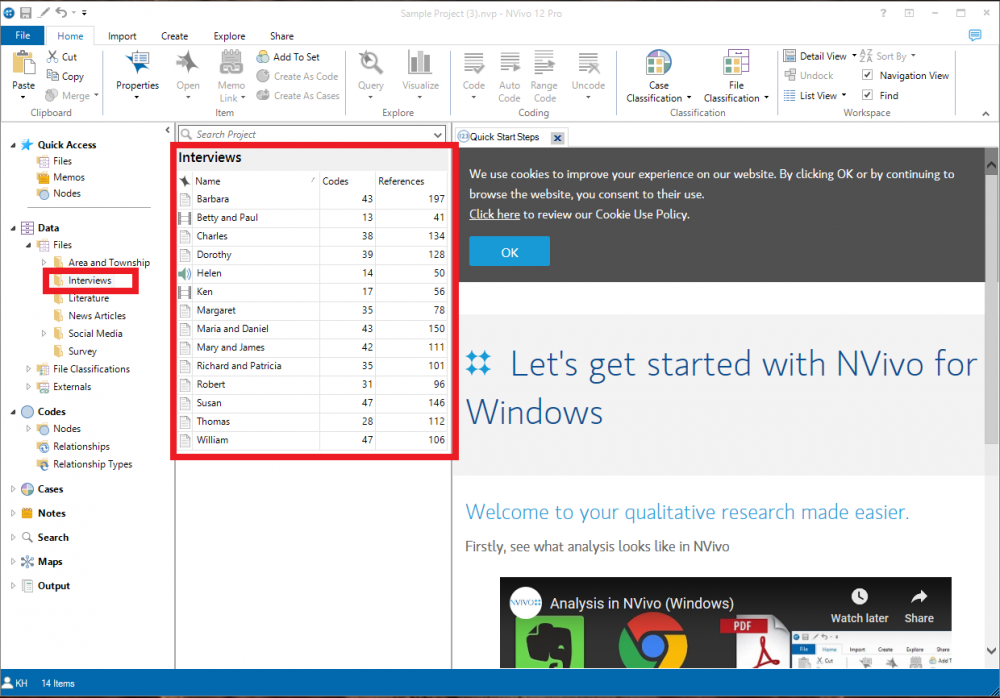Select Memos under Quick Access
Viewport: 1000px width, 698px height.
tap(69, 177)
